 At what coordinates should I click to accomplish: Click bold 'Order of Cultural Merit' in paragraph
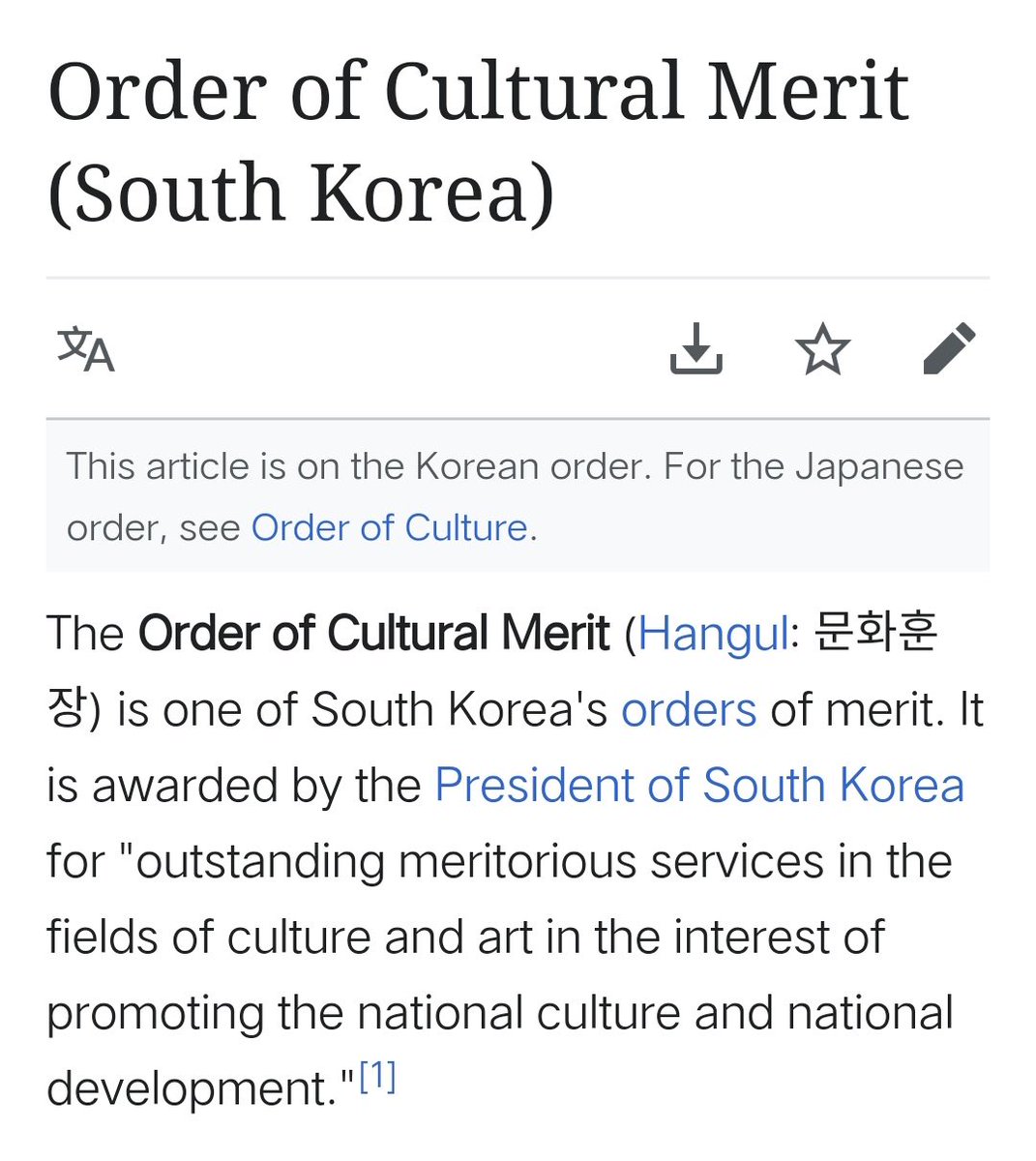pos(374,634)
